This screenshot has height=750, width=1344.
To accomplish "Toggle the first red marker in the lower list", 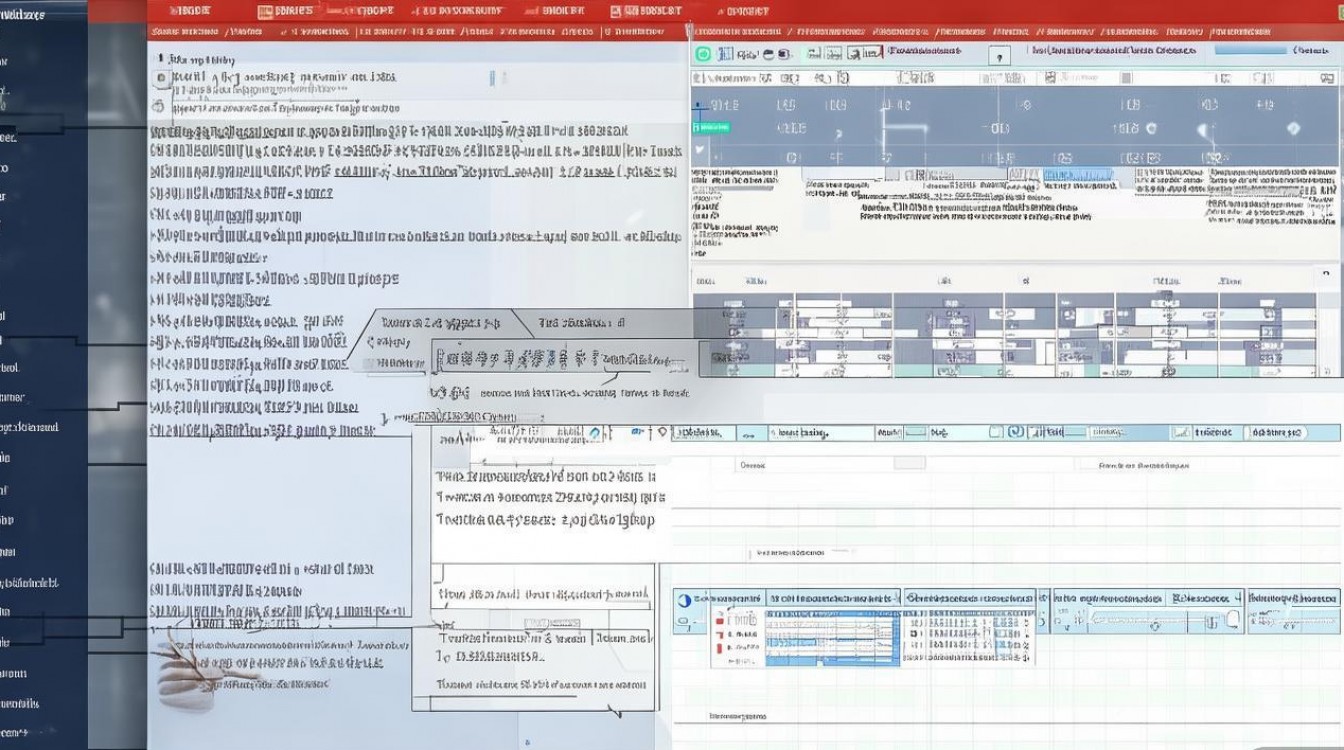I will pos(718,620).
